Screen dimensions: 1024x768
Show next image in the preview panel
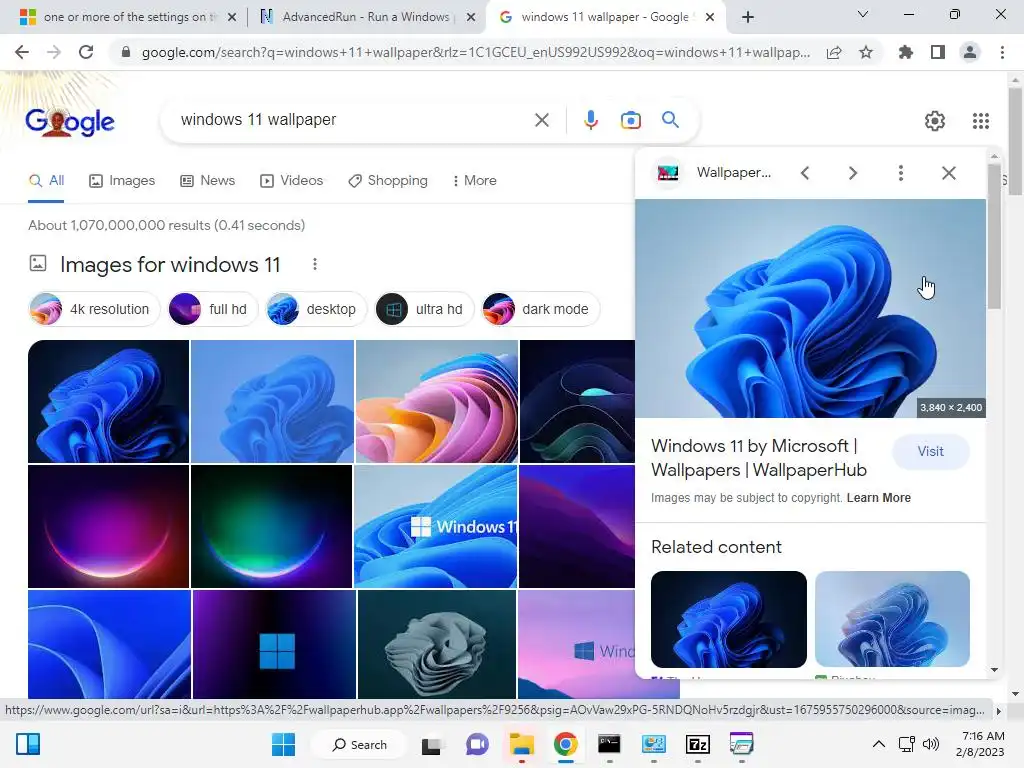point(852,173)
